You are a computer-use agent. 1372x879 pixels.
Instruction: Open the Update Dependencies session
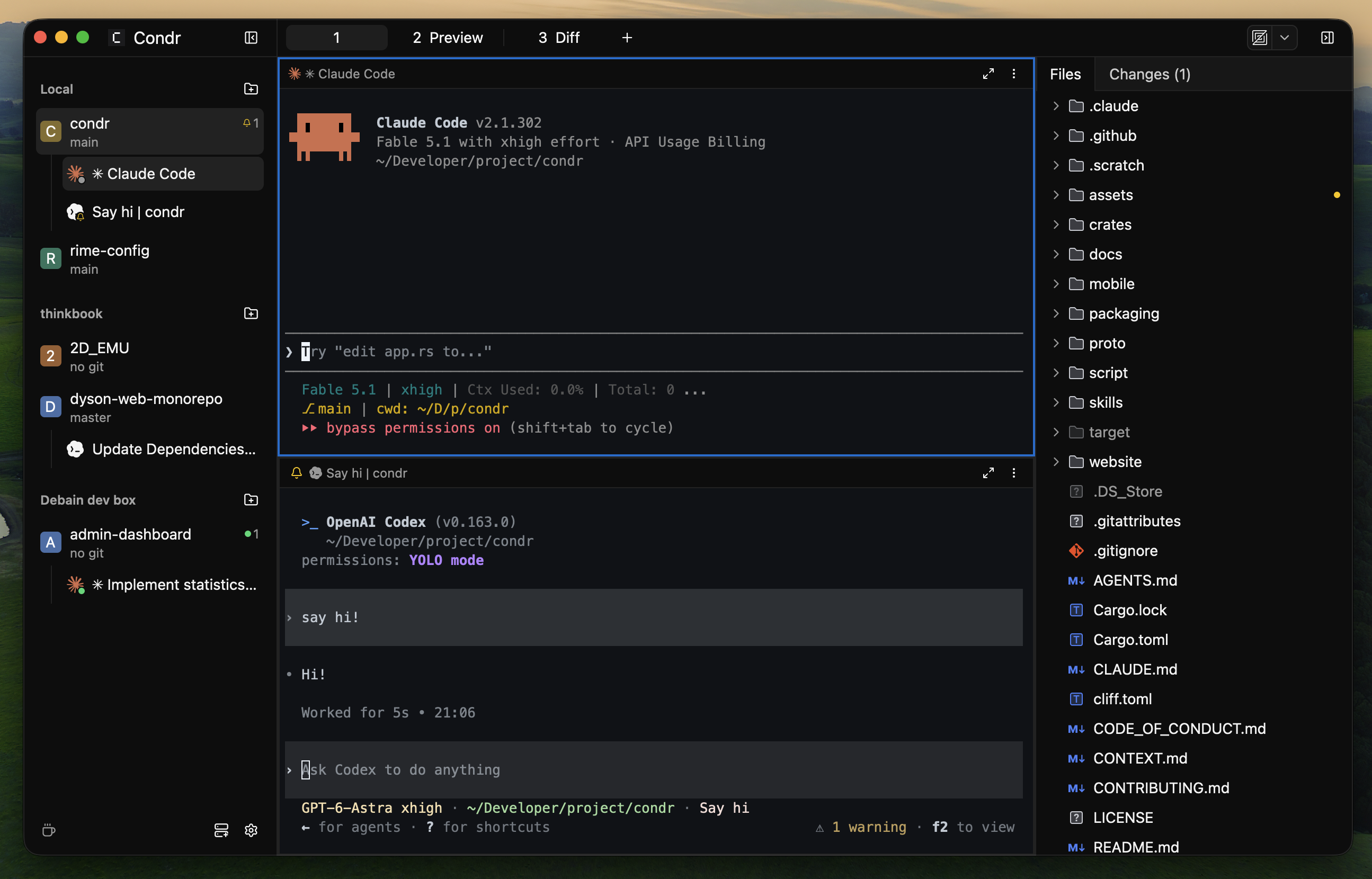click(x=163, y=450)
